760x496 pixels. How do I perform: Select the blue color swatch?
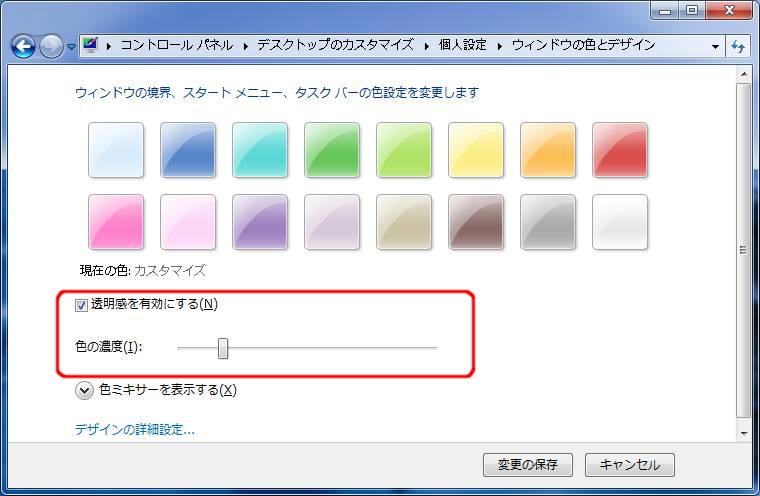(x=188, y=150)
